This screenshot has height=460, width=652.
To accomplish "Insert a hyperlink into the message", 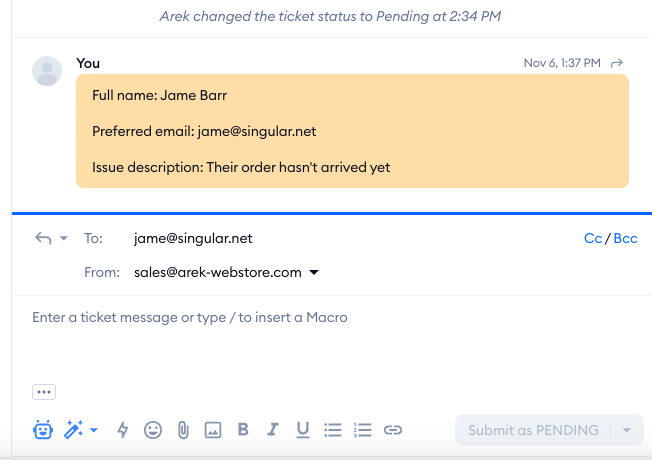I will pyautogui.click(x=393, y=430).
